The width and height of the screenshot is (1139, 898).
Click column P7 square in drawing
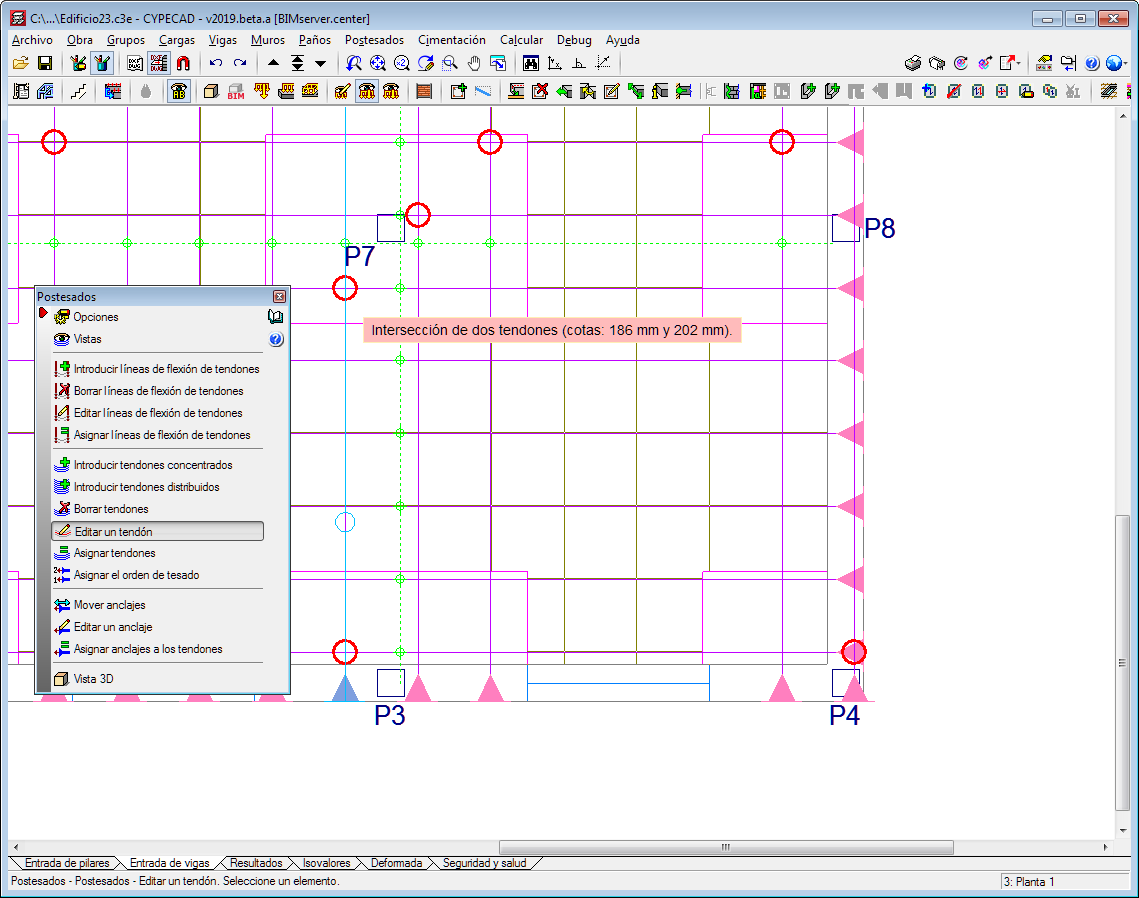391,228
